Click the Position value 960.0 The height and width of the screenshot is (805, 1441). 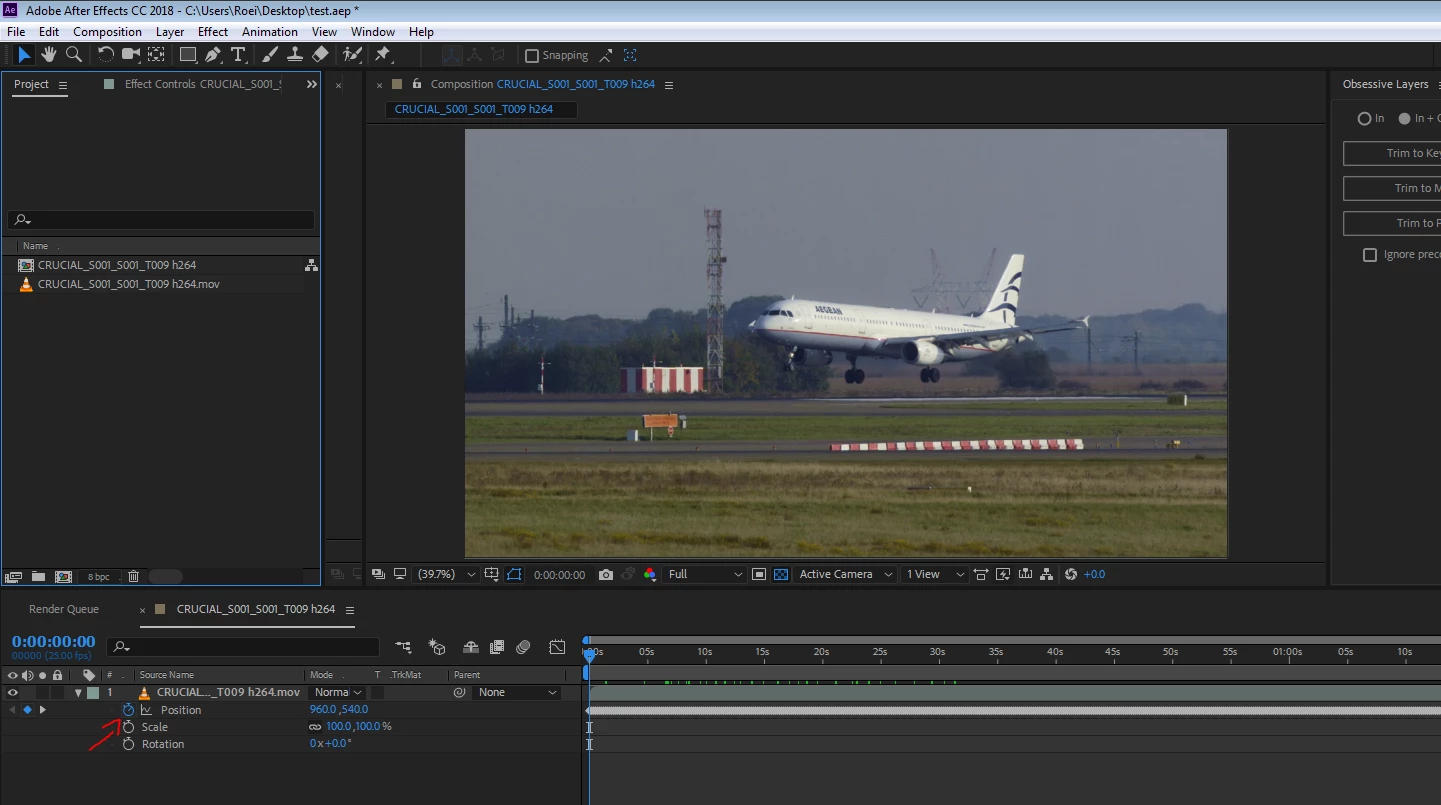(x=323, y=710)
